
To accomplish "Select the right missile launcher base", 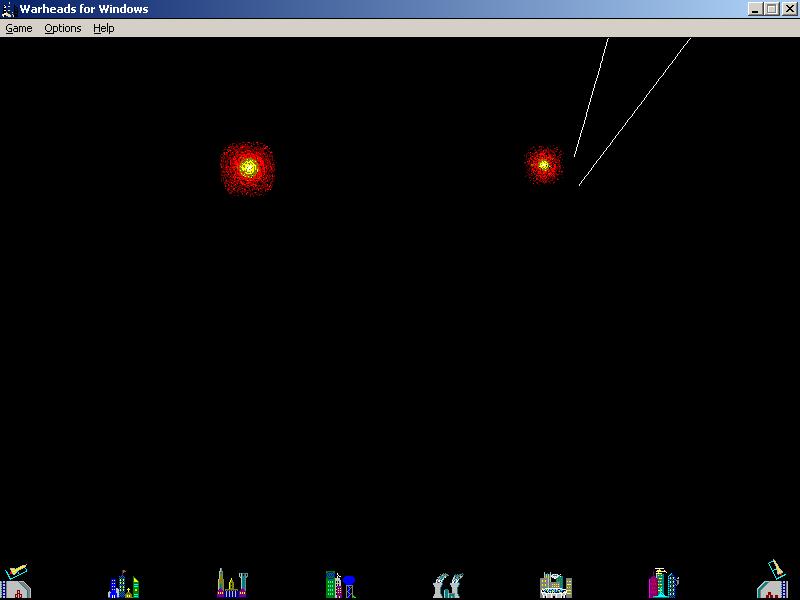I will click(x=773, y=580).
